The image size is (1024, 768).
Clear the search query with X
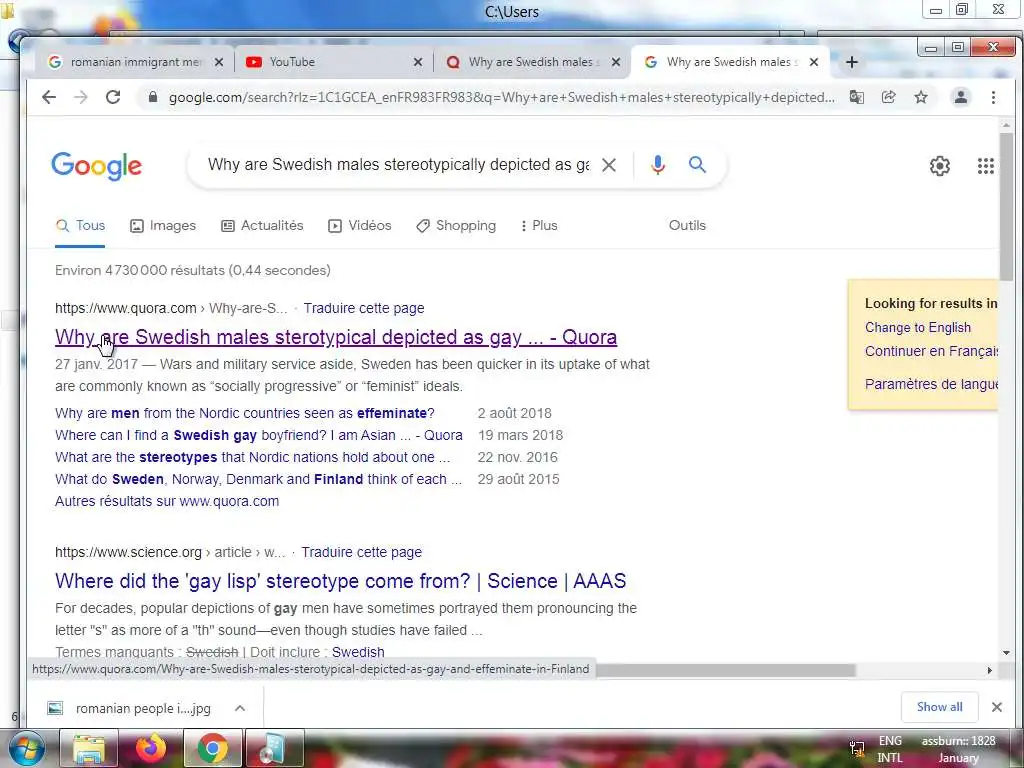point(609,165)
